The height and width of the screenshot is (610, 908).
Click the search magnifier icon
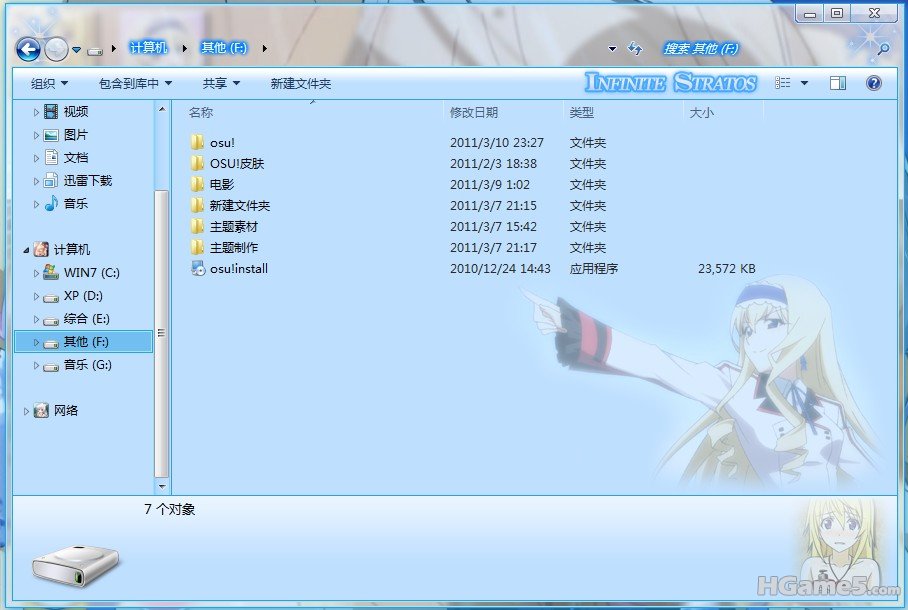click(884, 49)
